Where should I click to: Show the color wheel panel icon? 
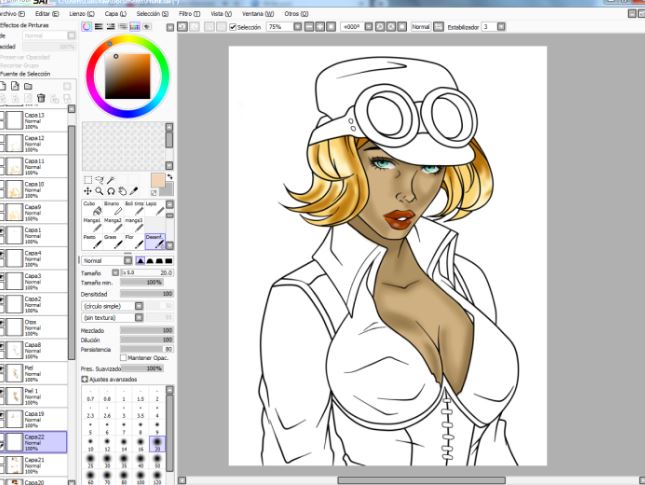coord(87,27)
